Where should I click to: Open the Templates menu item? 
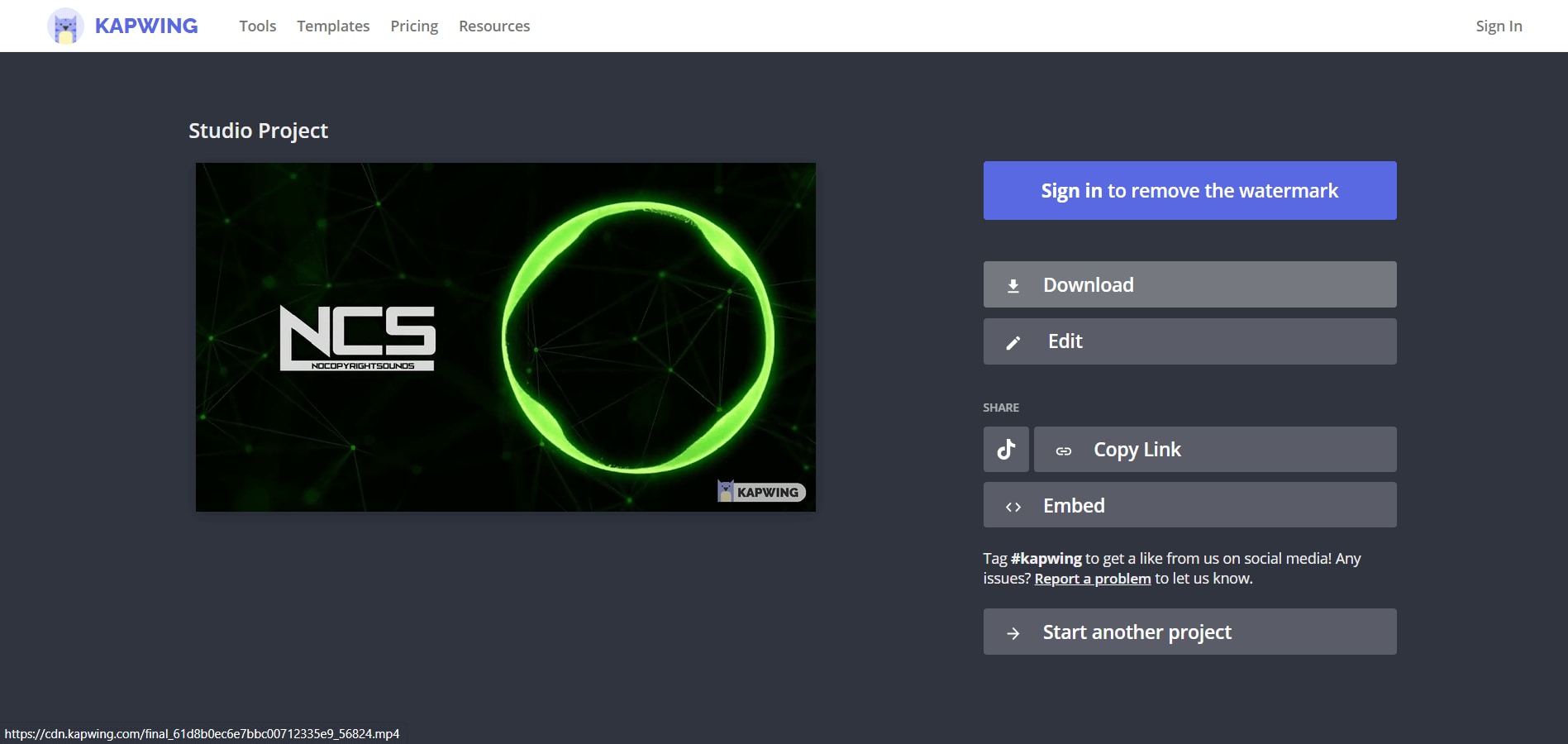click(x=333, y=26)
